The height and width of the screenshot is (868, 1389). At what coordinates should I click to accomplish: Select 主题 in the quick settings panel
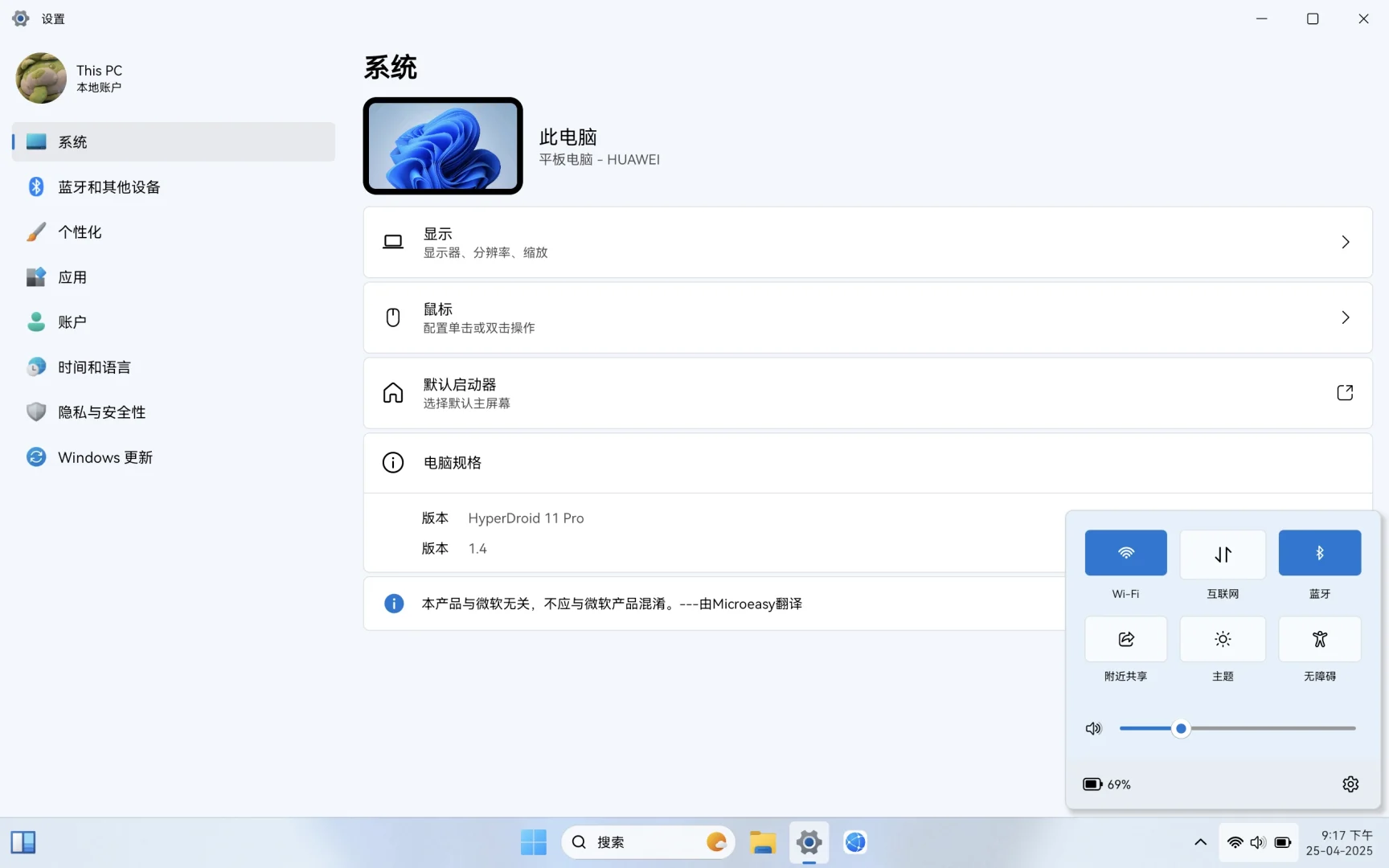click(1223, 639)
